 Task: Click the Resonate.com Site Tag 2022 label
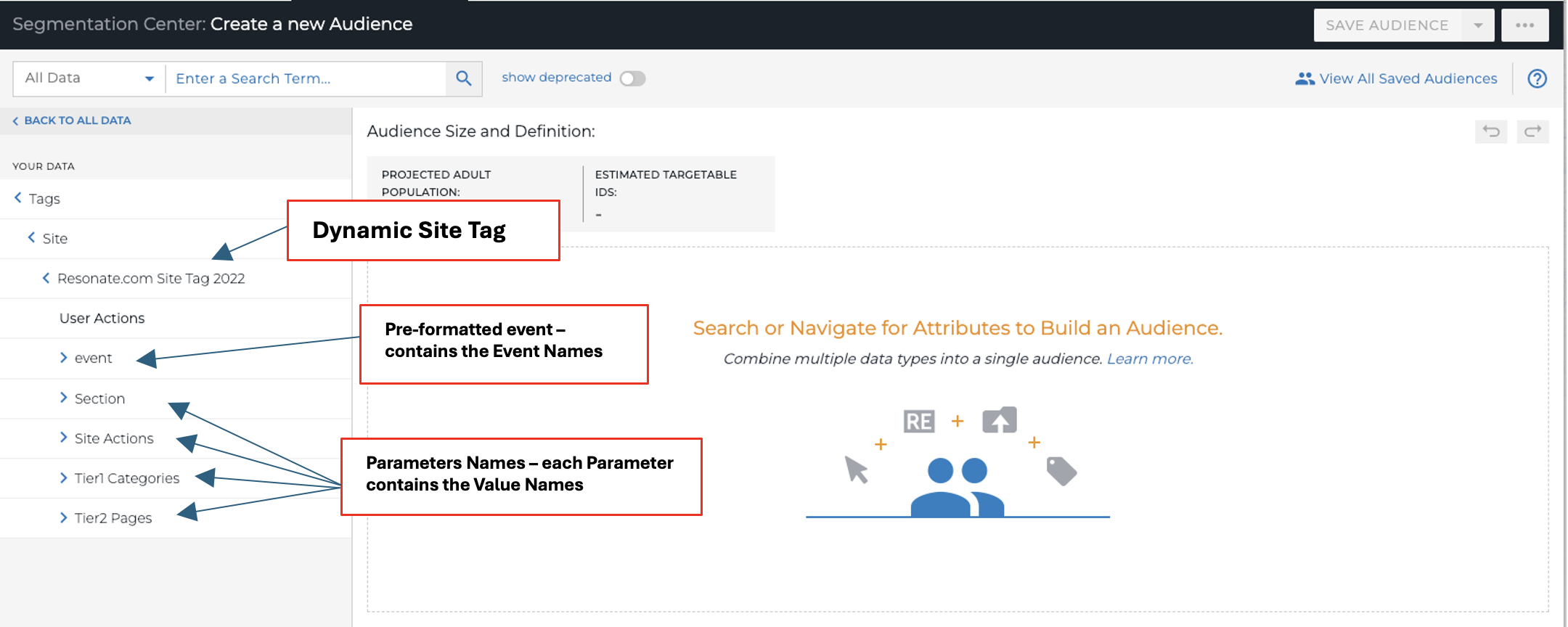[151, 279]
